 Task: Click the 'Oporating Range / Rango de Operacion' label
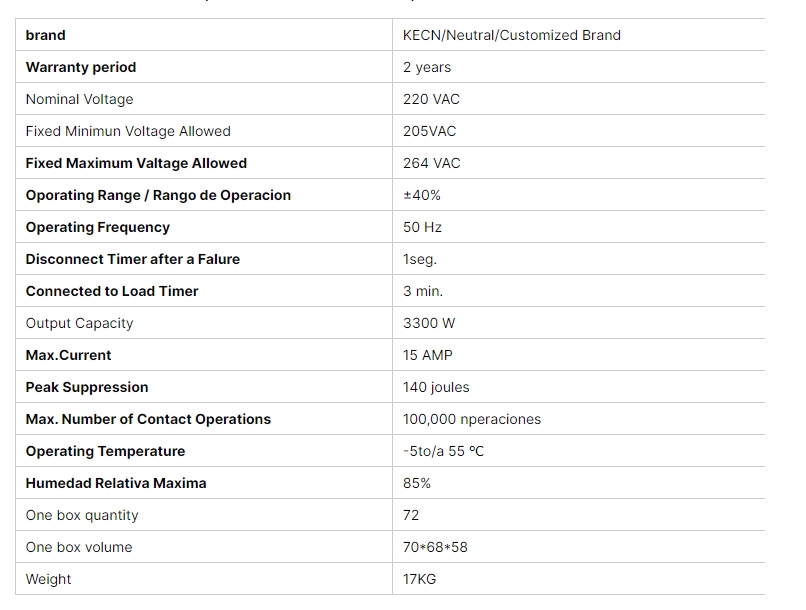click(x=158, y=195)
